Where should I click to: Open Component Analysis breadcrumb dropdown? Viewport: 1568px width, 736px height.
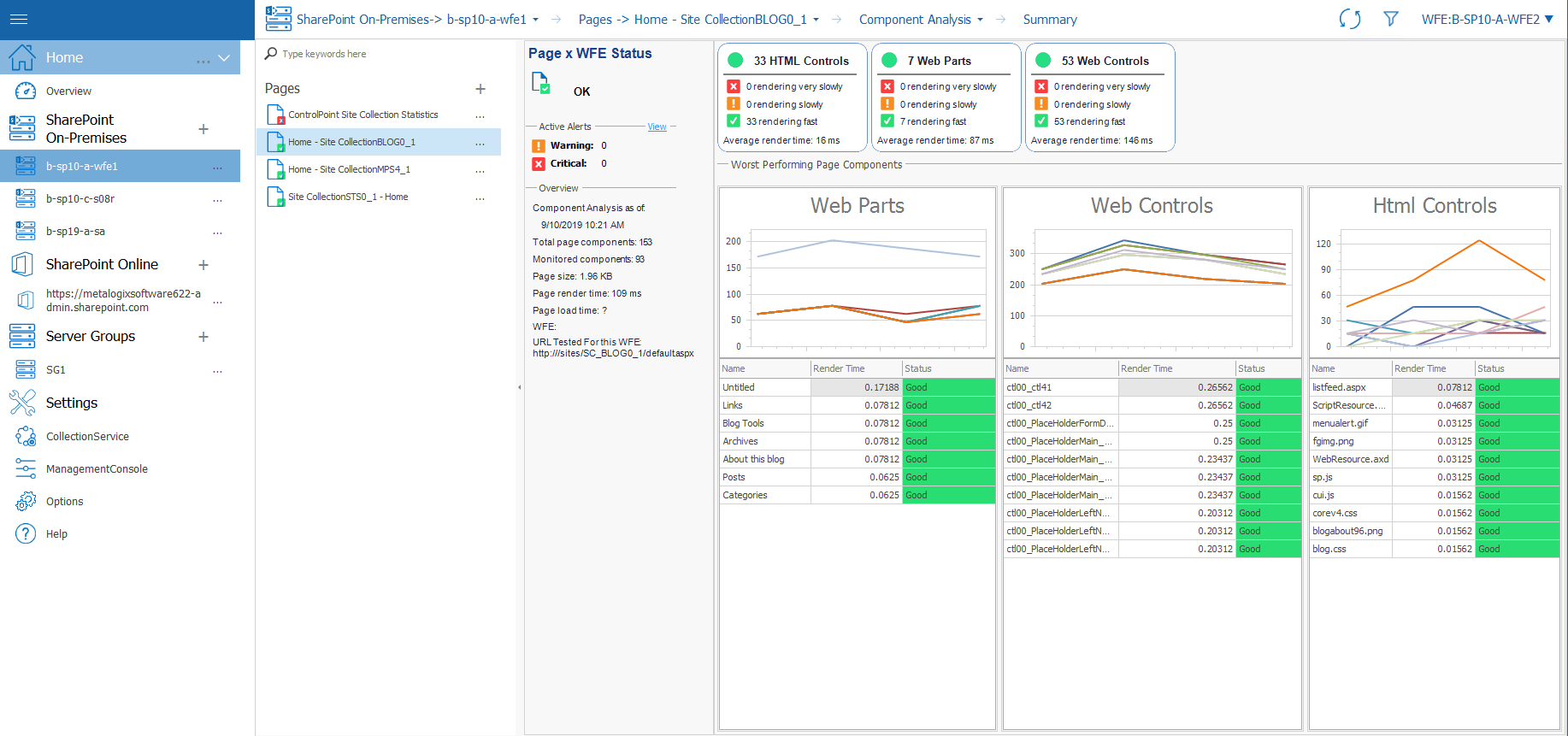[x=980, y=20]
